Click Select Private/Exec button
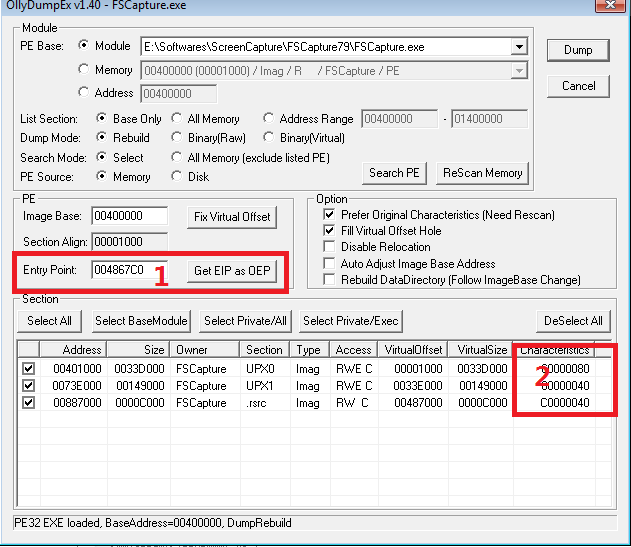 pyautogui.click(x=351, y=321)
